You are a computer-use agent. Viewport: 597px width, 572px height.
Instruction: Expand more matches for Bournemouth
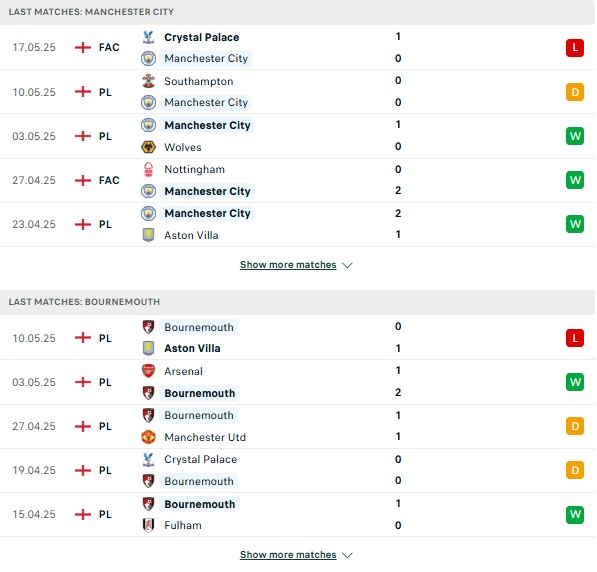pos(288,554)
